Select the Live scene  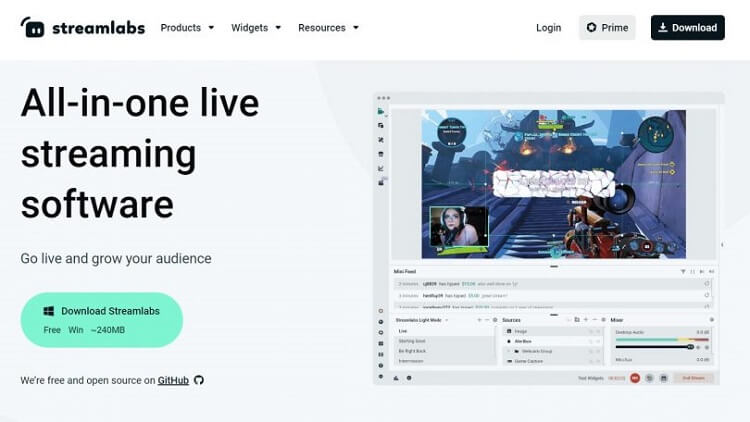444,331
